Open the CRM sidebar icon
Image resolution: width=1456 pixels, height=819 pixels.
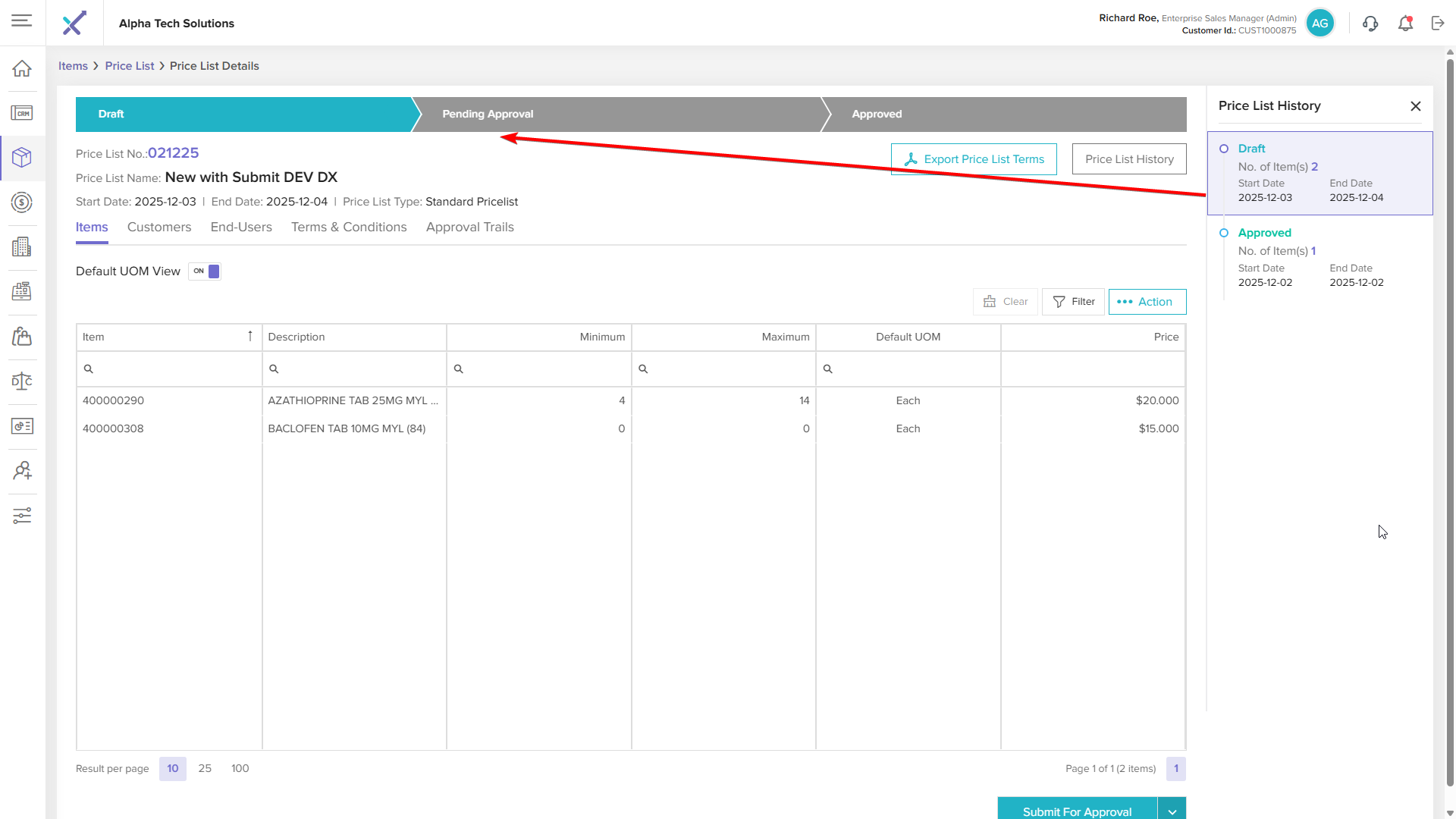coord(22,113)
